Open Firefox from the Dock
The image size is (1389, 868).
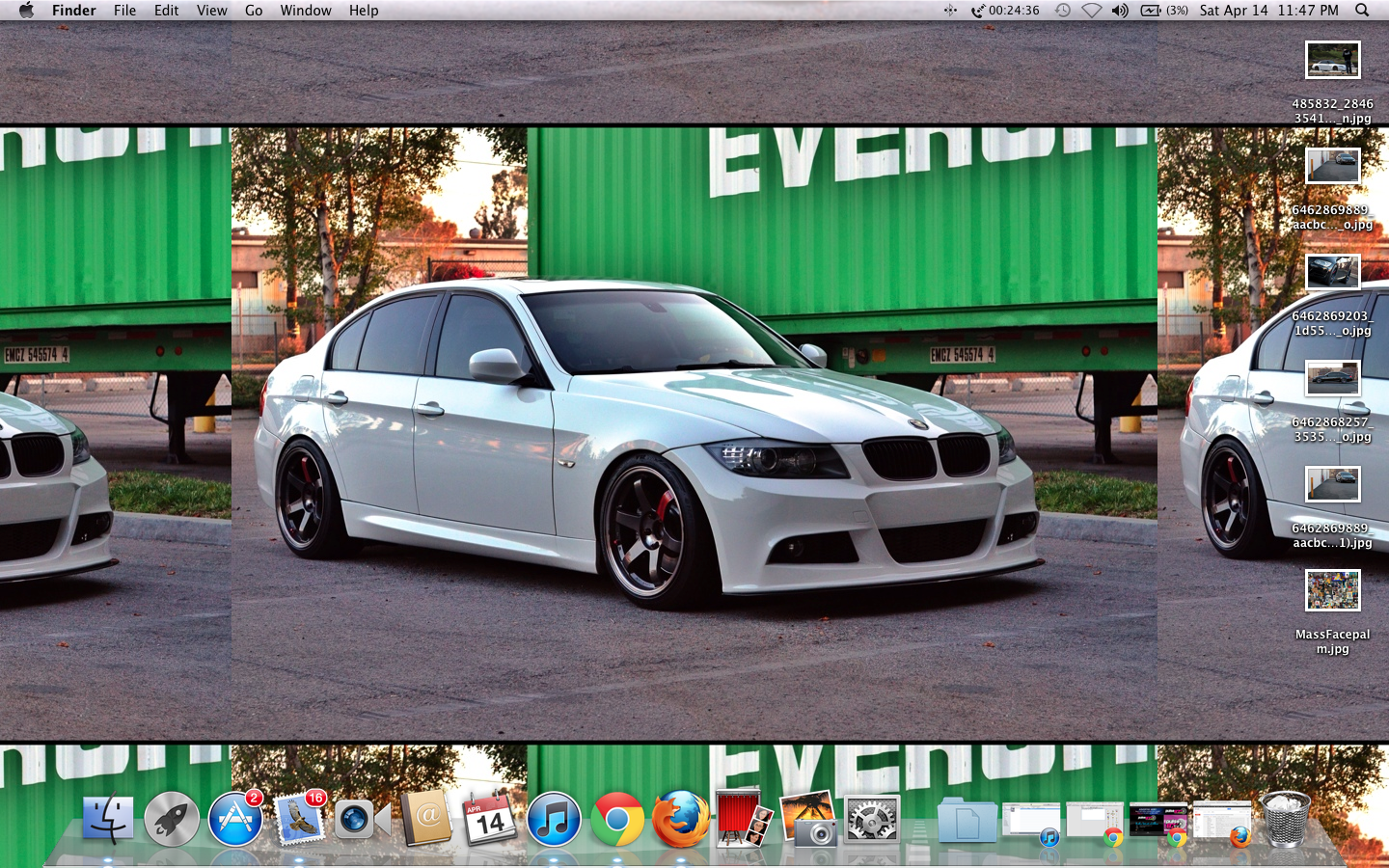coord(681,819)
